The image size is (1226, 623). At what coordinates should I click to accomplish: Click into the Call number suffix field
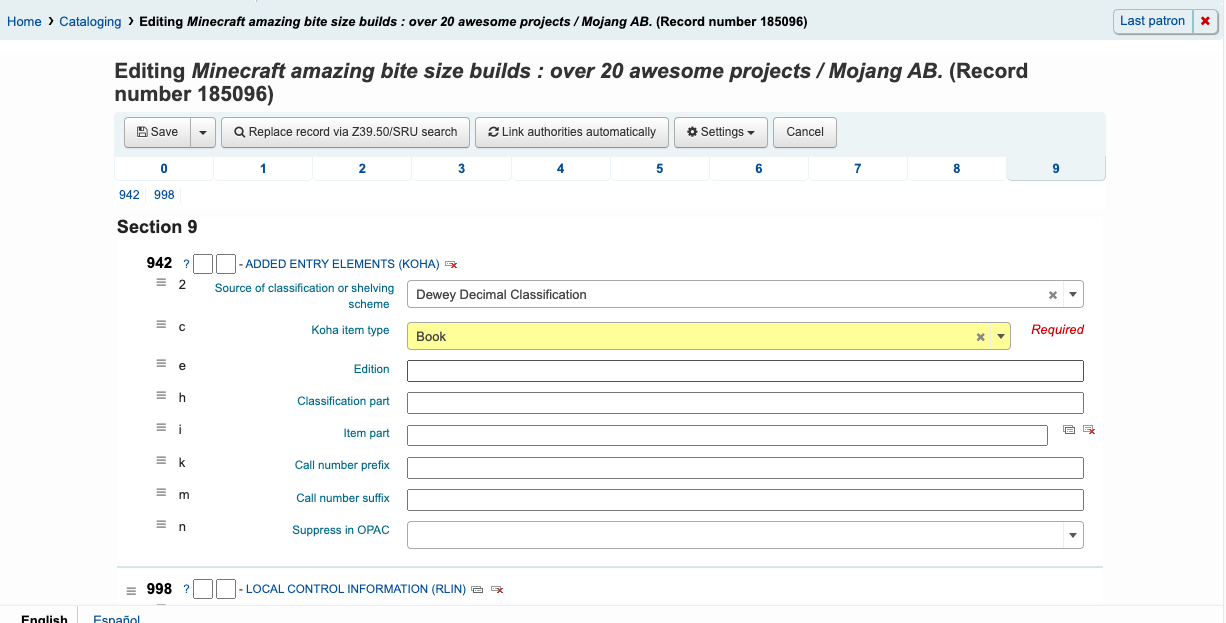745,500
